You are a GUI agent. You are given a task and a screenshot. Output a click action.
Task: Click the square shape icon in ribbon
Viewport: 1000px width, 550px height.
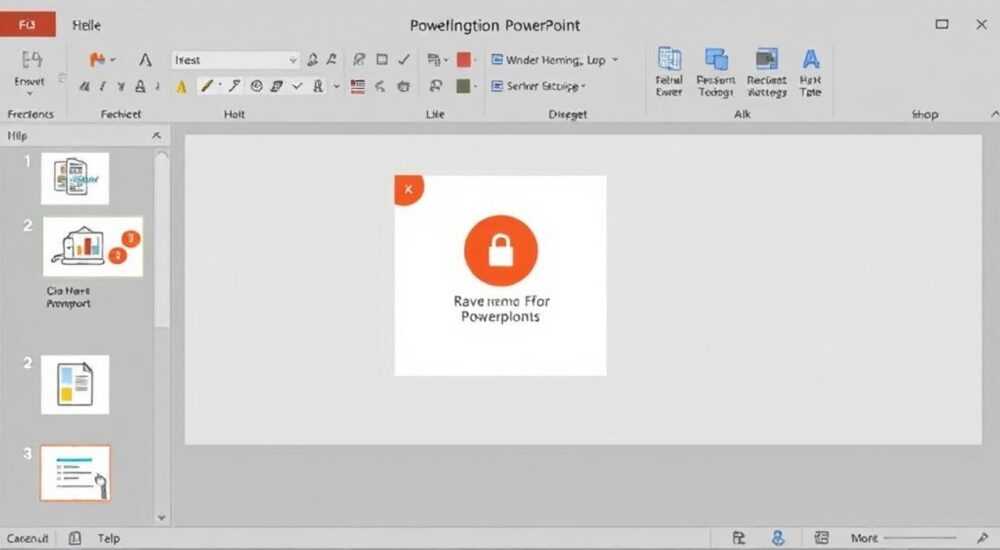[x=382, y=59]
